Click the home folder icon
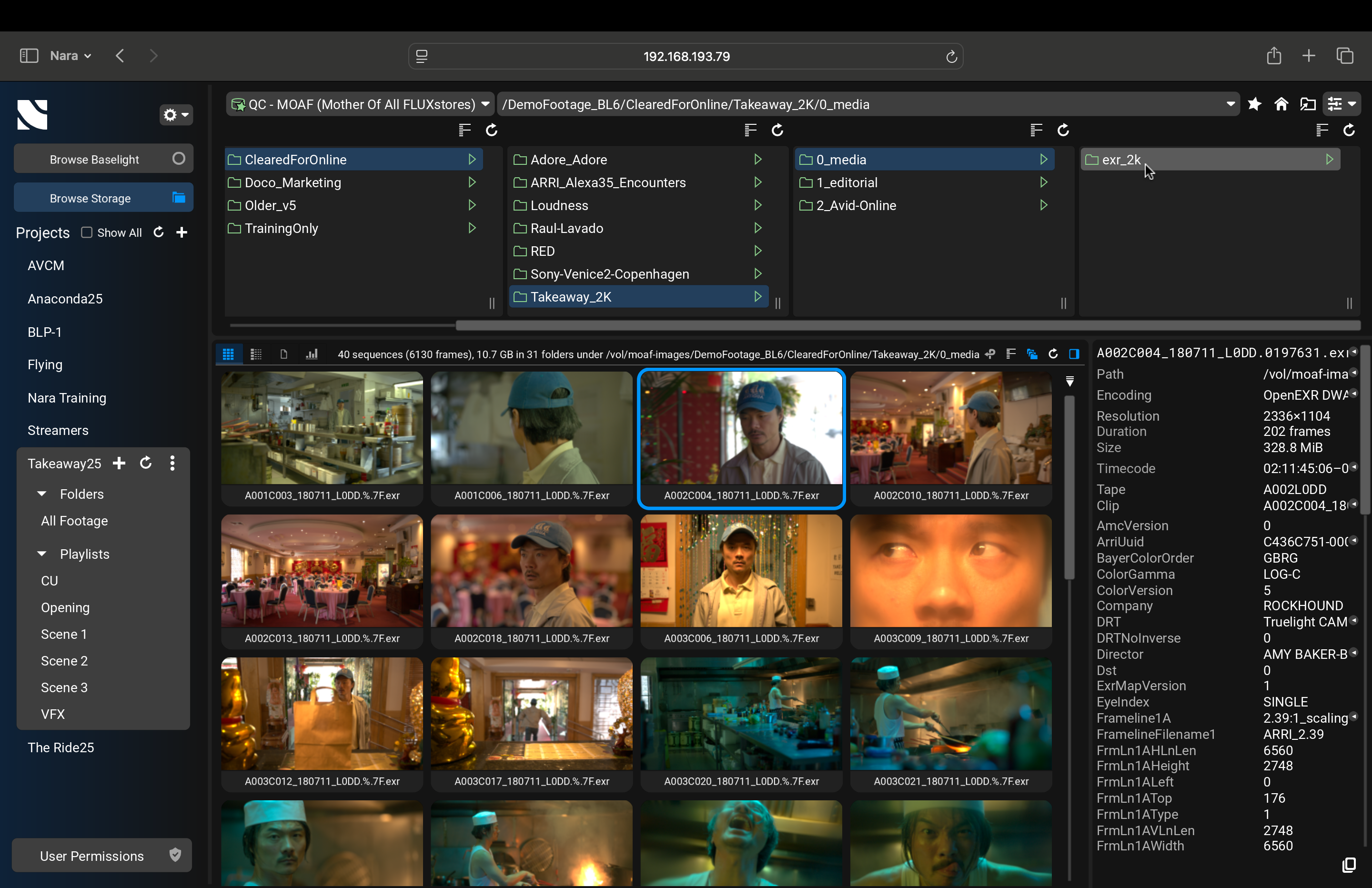Image resolution: width=1372 pixels, height=888 pixels. click(x=1281, y=104)
